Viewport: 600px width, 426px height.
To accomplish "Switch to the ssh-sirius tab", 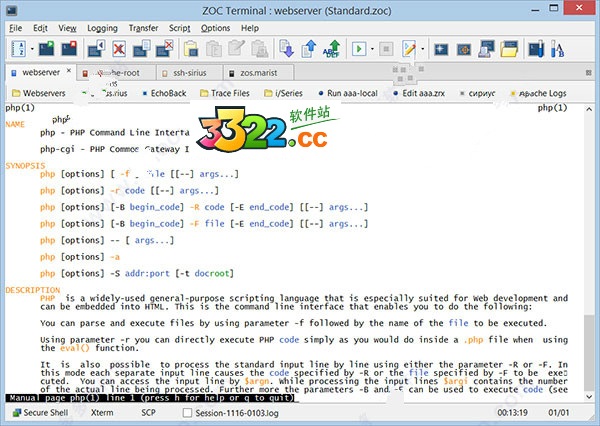I will [x=190, y=73].
